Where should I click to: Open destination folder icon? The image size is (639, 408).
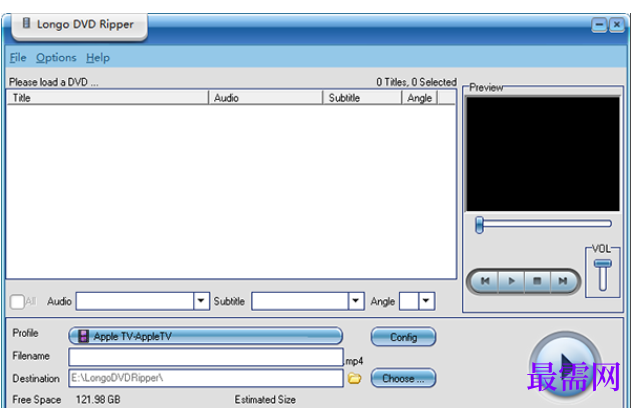355,379
